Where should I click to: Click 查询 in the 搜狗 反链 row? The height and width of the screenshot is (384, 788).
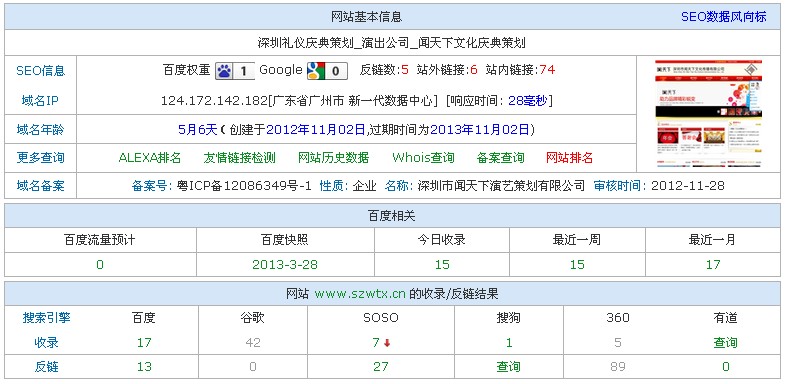point(509,367)
